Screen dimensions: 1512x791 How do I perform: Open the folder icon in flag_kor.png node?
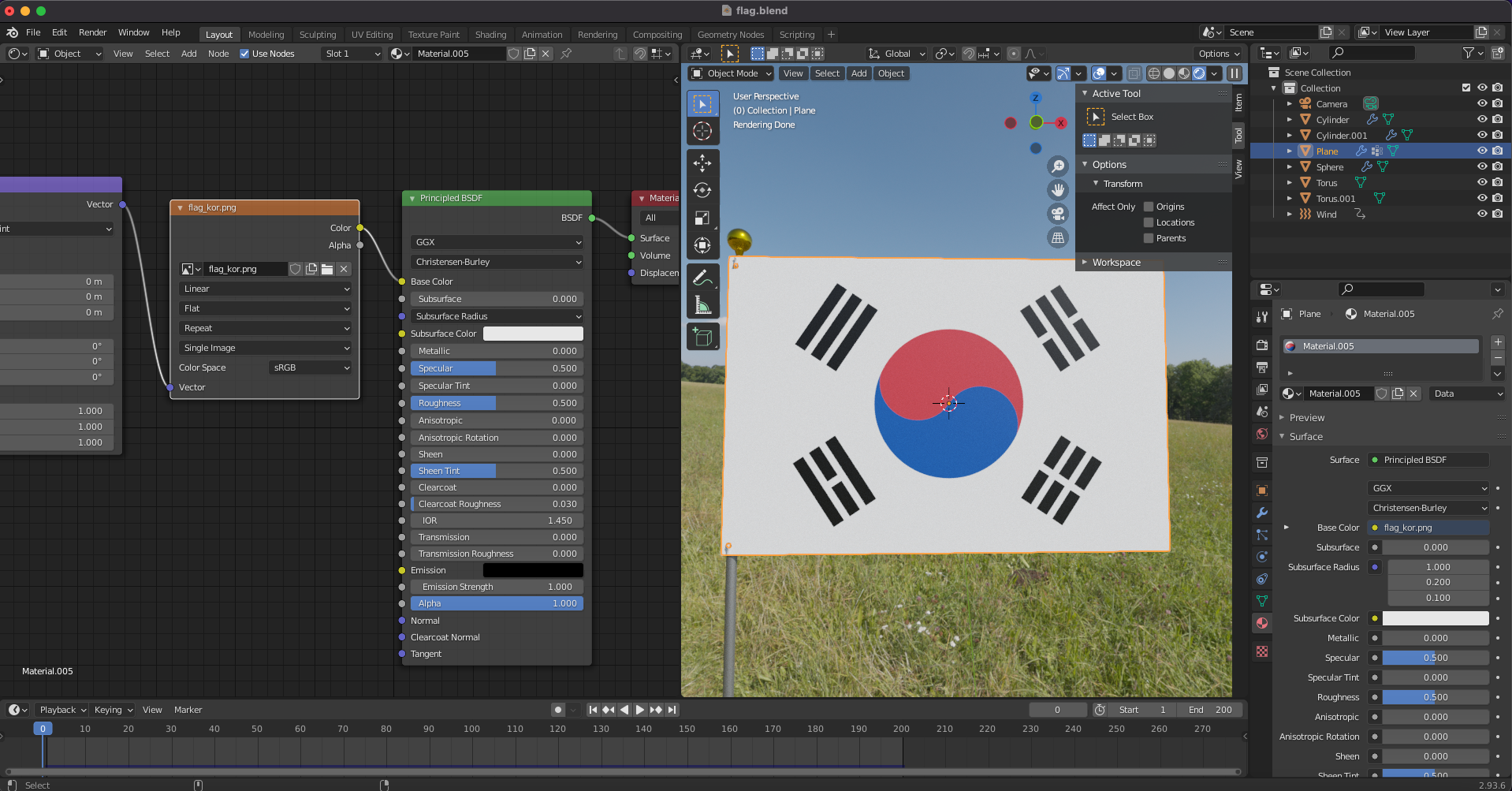327,269
